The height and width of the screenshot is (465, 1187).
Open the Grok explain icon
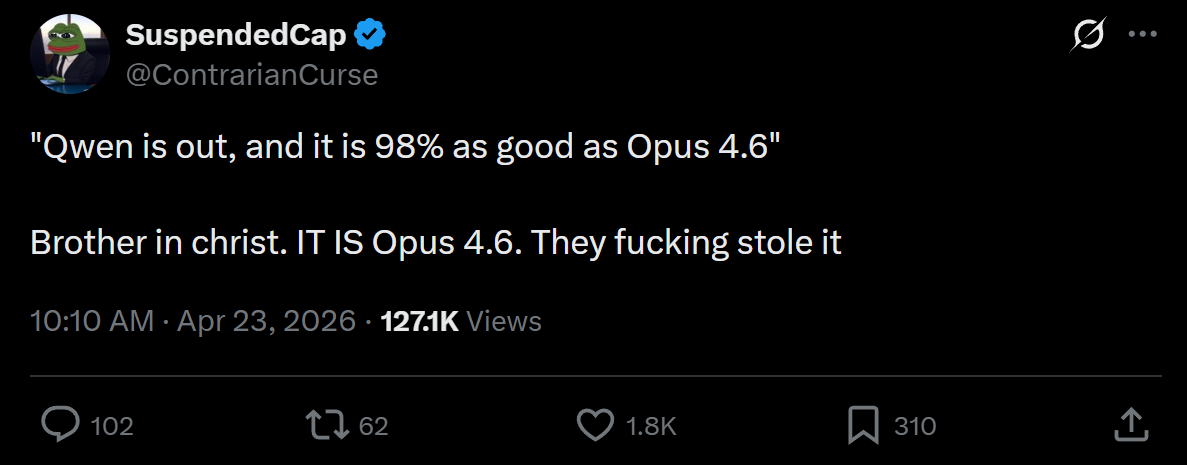coord(1088,36)
